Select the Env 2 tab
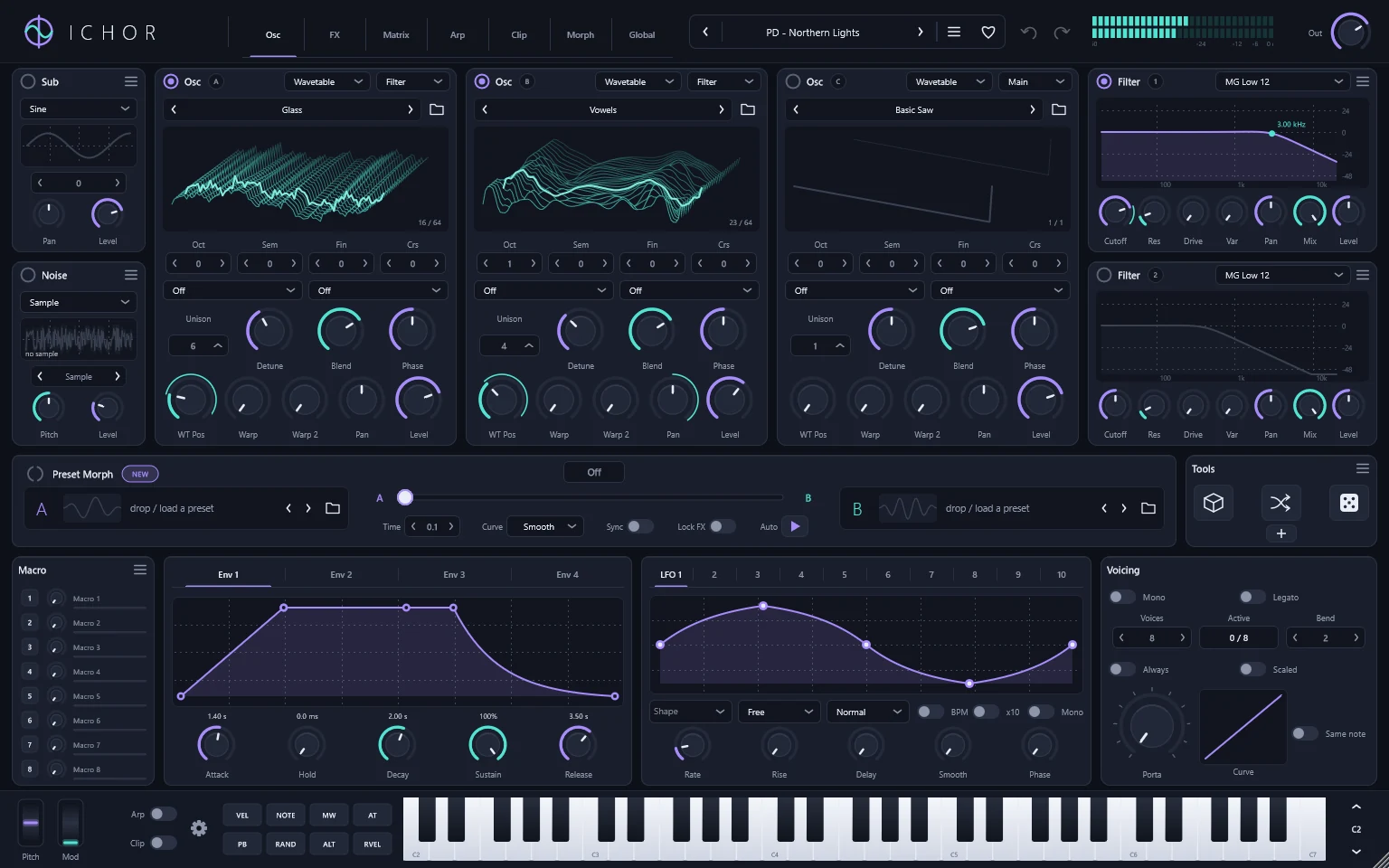The image size is (1389, 868). (x=341, y=574)
